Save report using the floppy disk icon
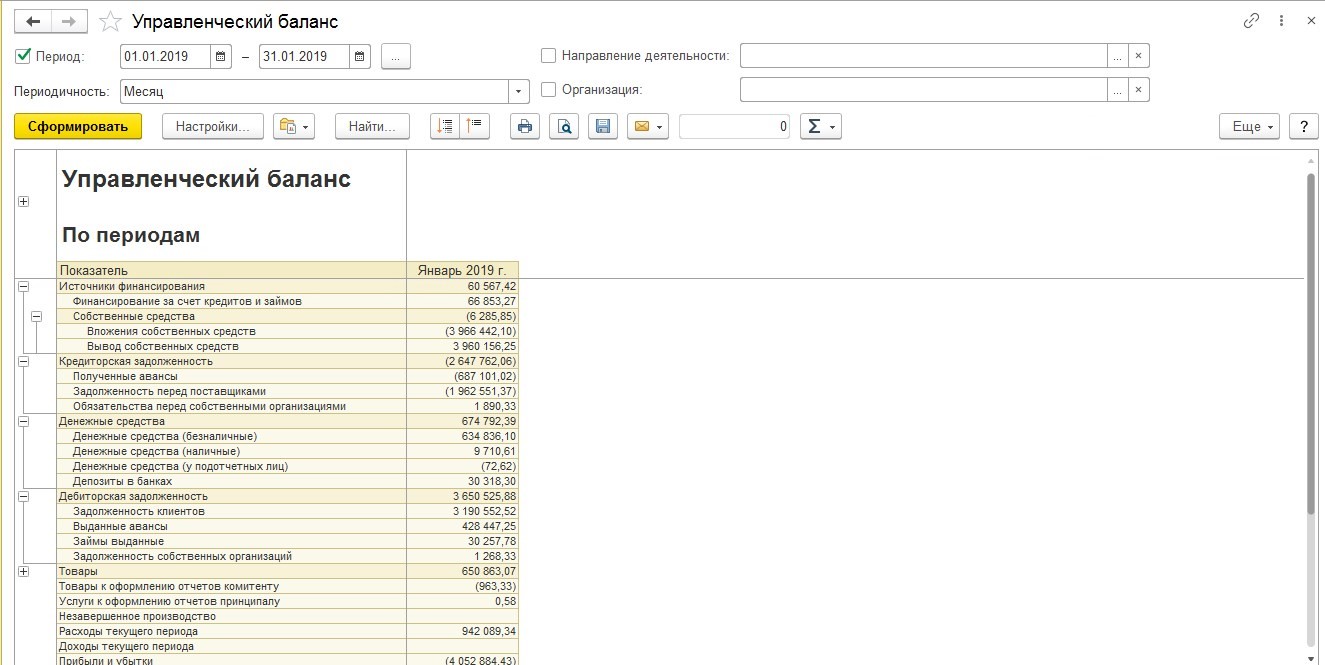 coord(602,126)
